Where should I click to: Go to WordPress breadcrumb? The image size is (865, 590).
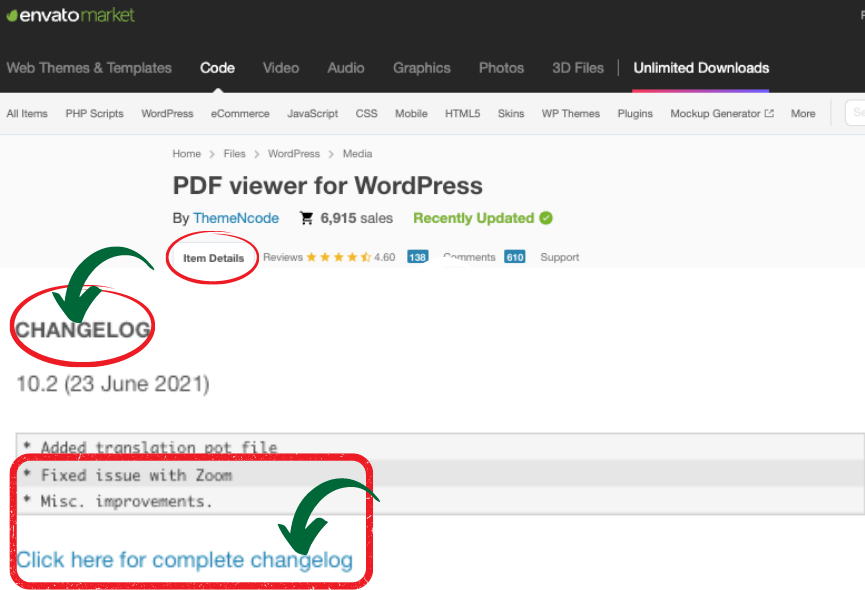pos(293,154)
